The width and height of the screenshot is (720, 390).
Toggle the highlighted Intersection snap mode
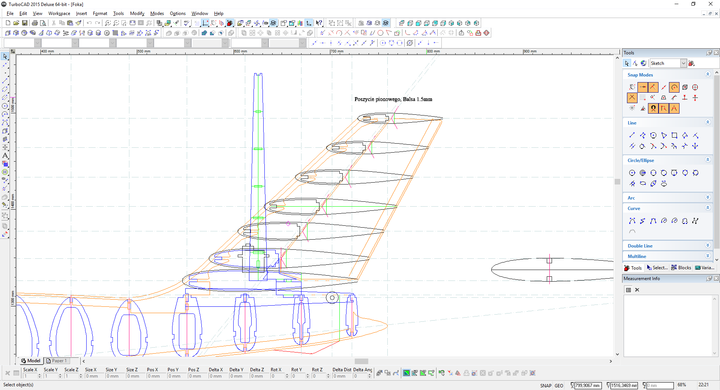tap(632, 97)
